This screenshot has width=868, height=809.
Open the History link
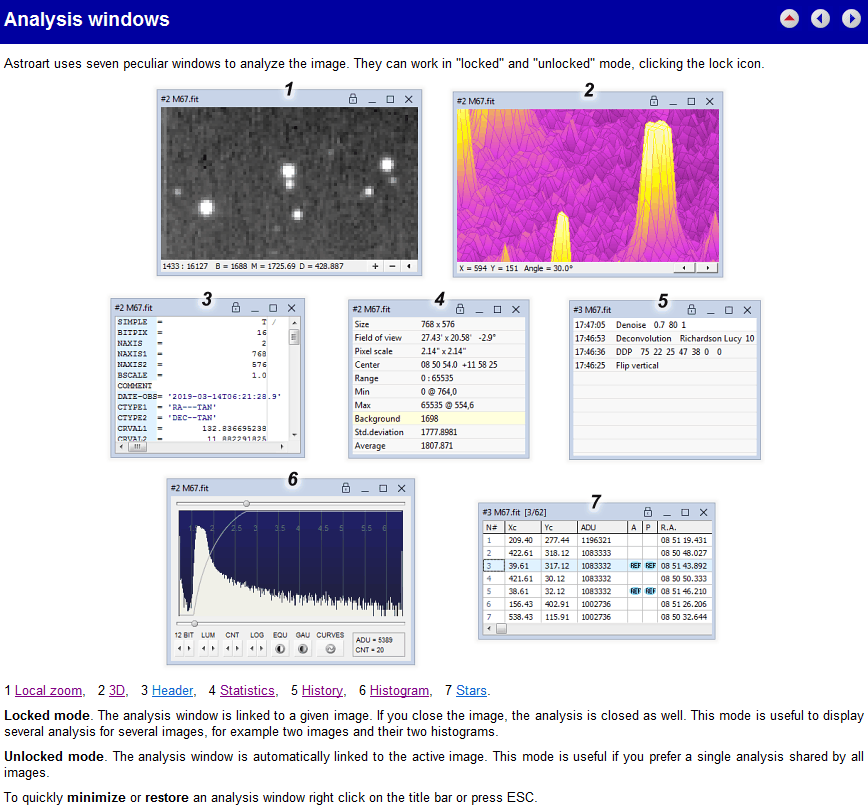click(322, 691)
